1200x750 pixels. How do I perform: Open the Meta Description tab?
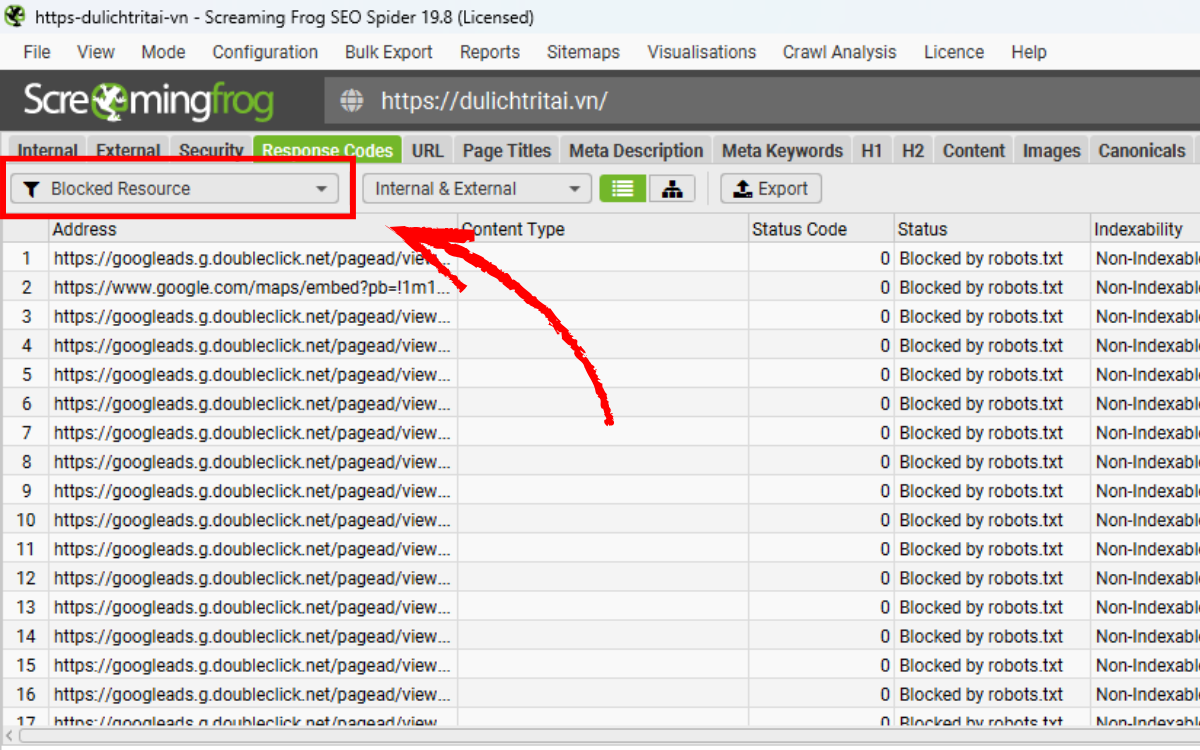[636, 151]
